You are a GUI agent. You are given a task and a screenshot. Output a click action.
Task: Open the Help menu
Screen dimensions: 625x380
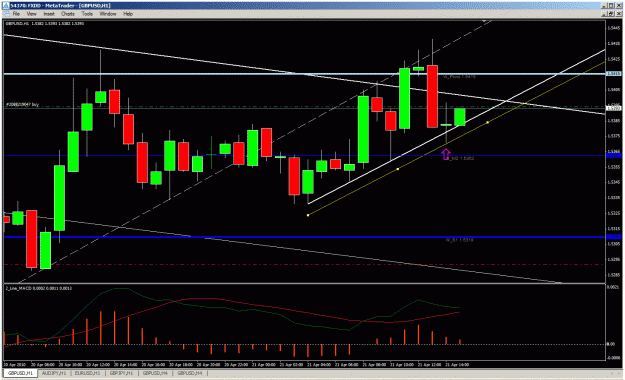point(128,14)
